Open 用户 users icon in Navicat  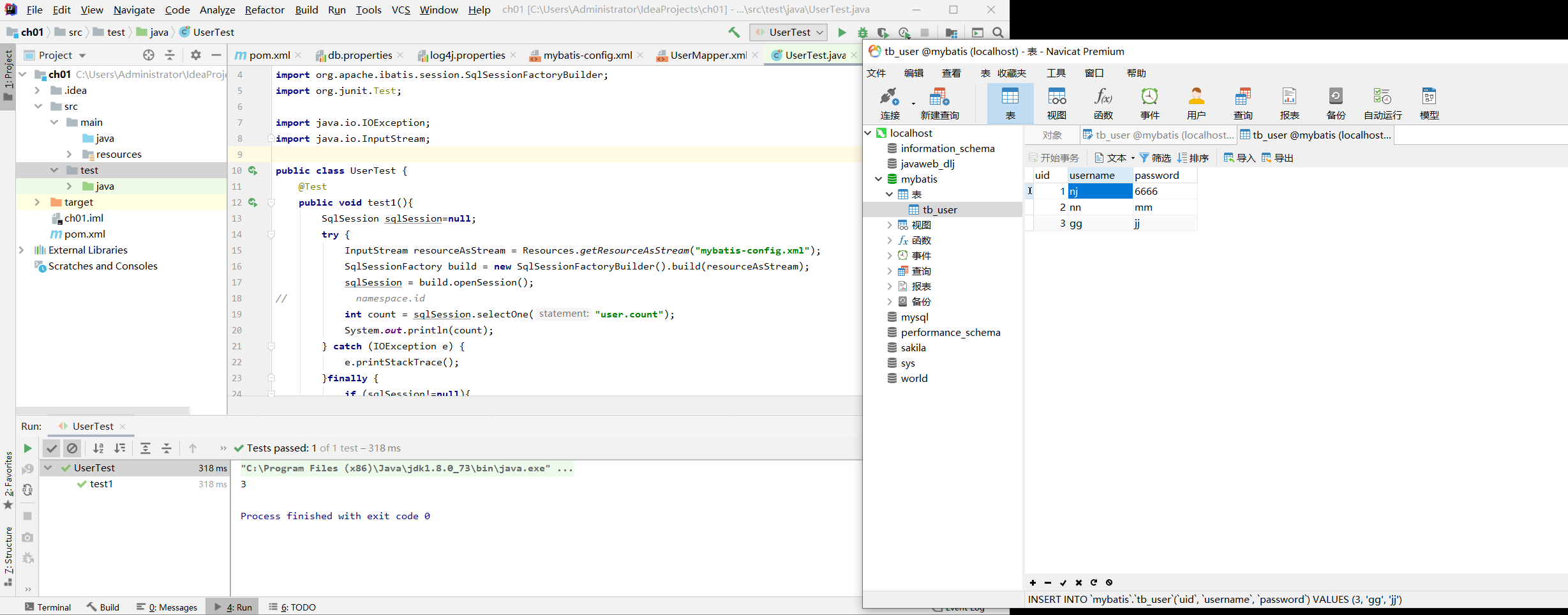[x=1197, y=103]
